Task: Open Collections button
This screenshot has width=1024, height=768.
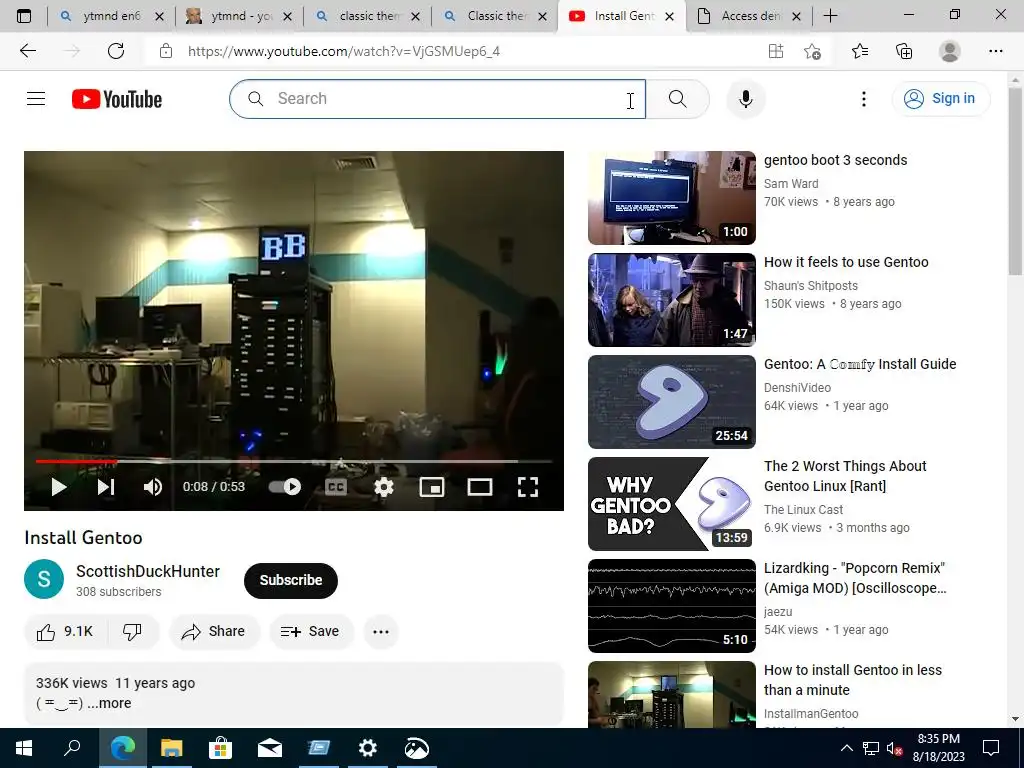Action: tap(904, 51)
